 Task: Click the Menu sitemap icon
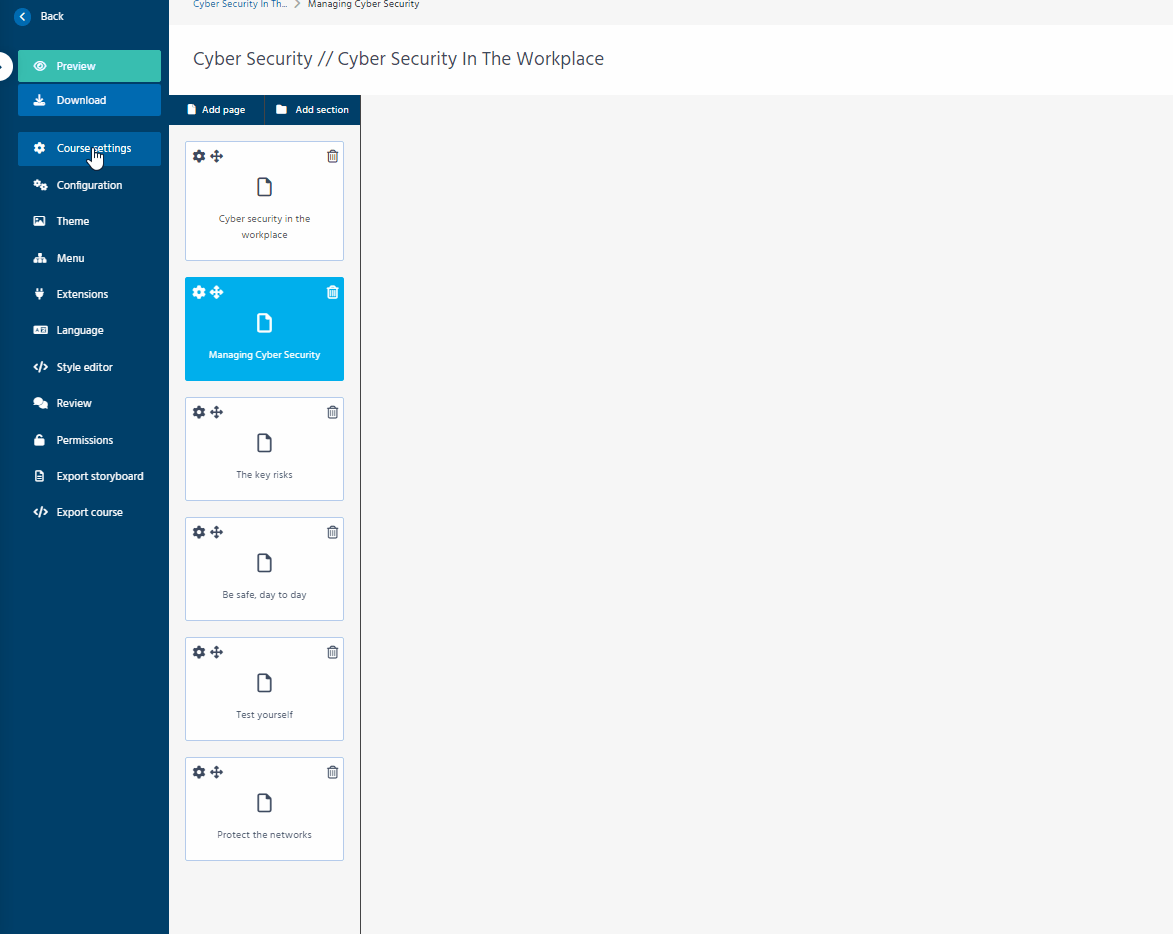click(x=40, y=258)
